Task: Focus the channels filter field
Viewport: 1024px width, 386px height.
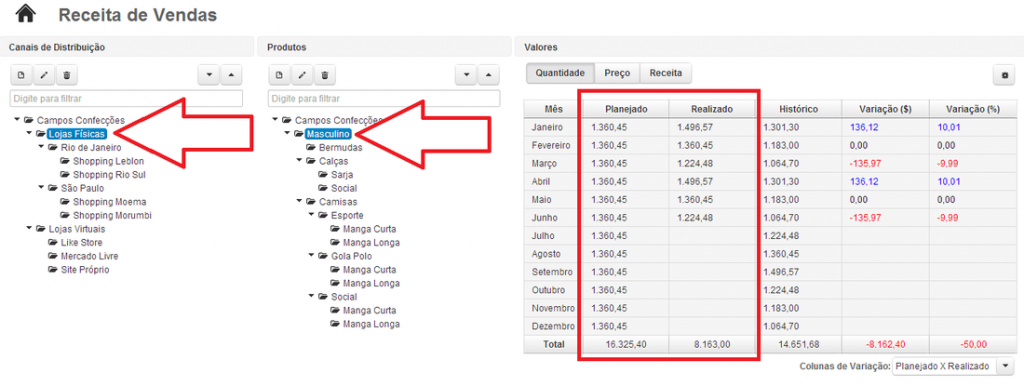Action: [126, 99]
